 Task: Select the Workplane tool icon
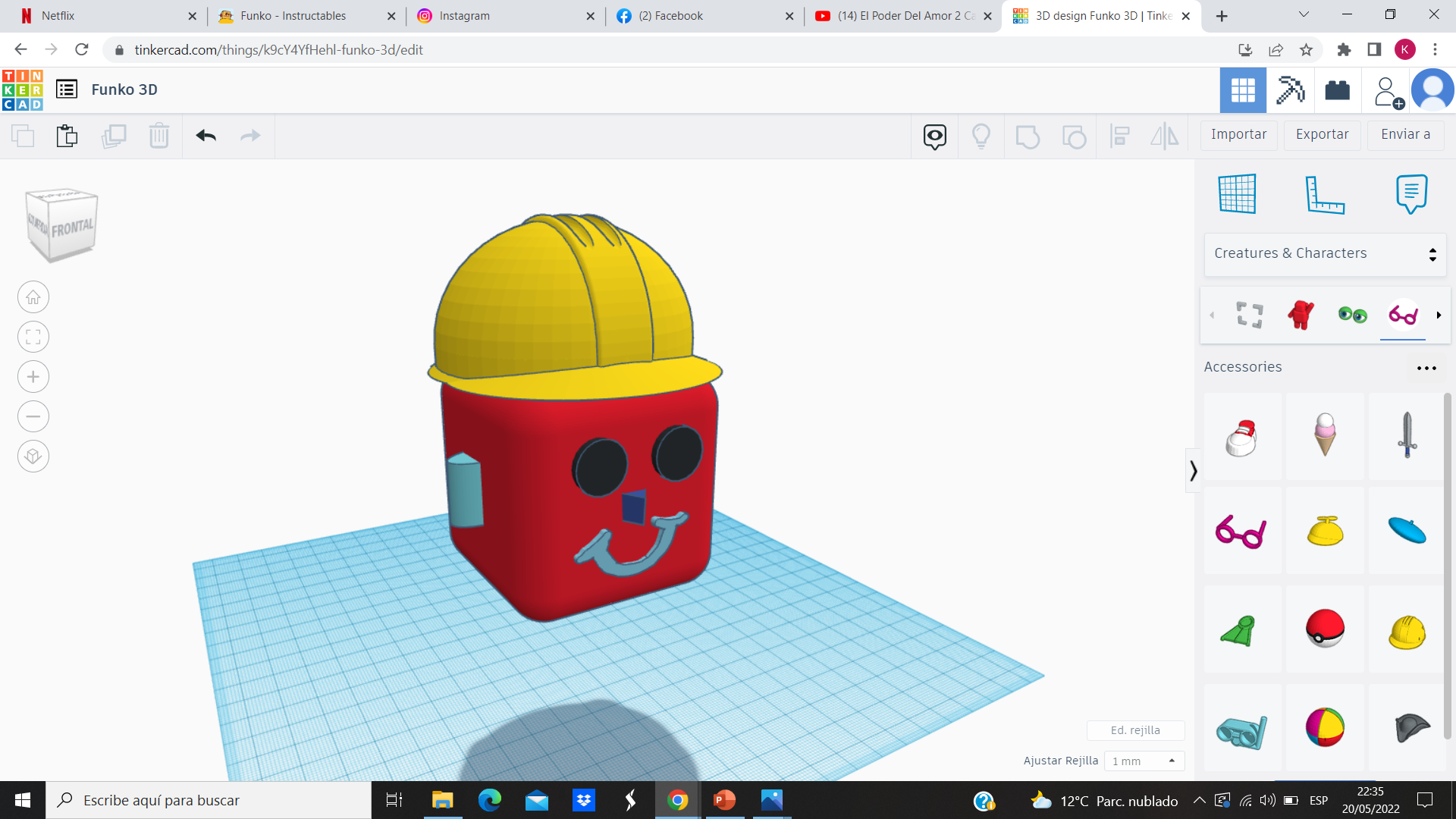[x=1238, y=194]
